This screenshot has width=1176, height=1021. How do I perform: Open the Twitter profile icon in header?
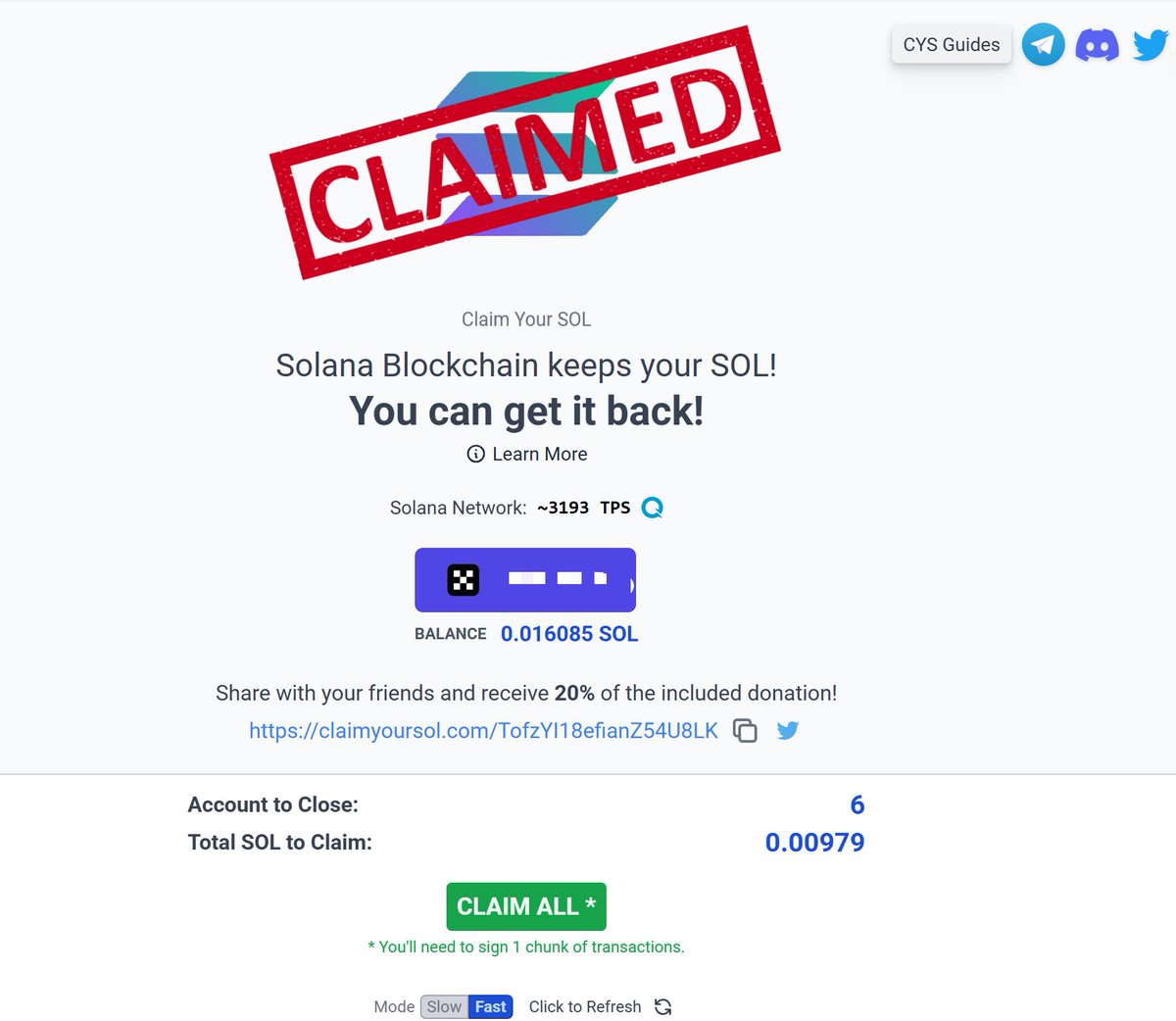coord(1150,45)
